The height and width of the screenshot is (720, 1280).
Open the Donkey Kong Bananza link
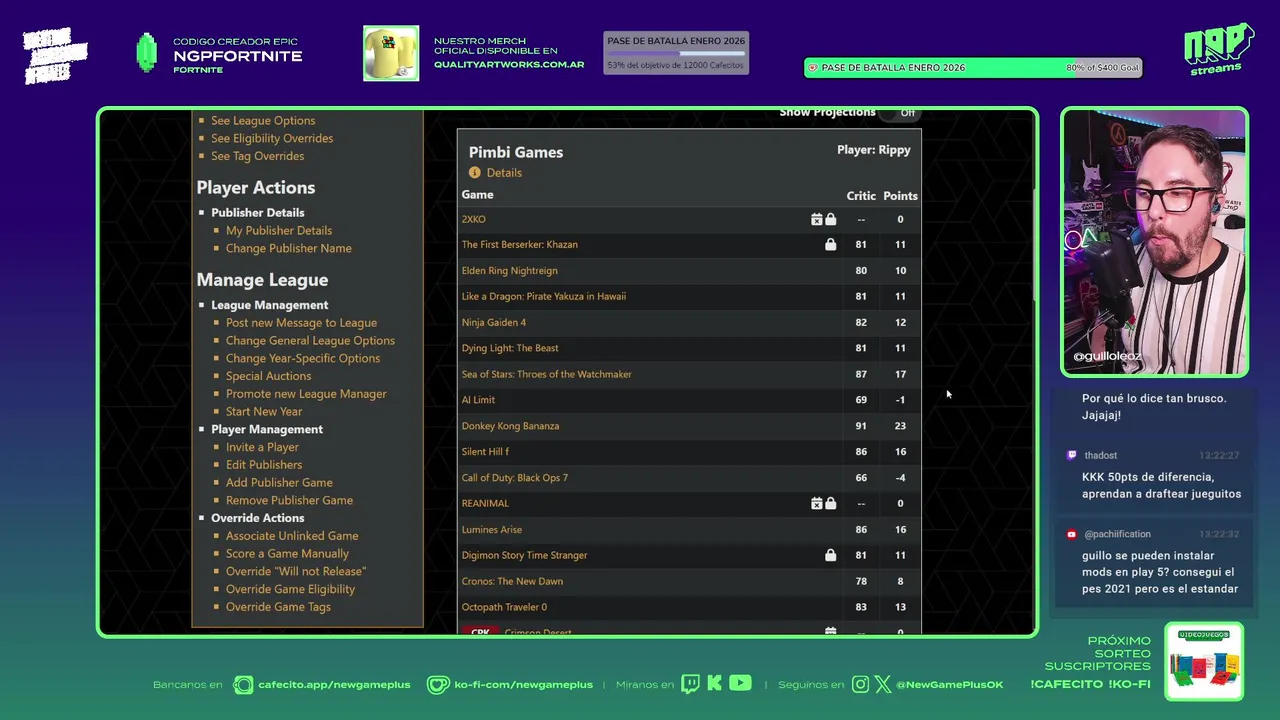tap(510, 426)
